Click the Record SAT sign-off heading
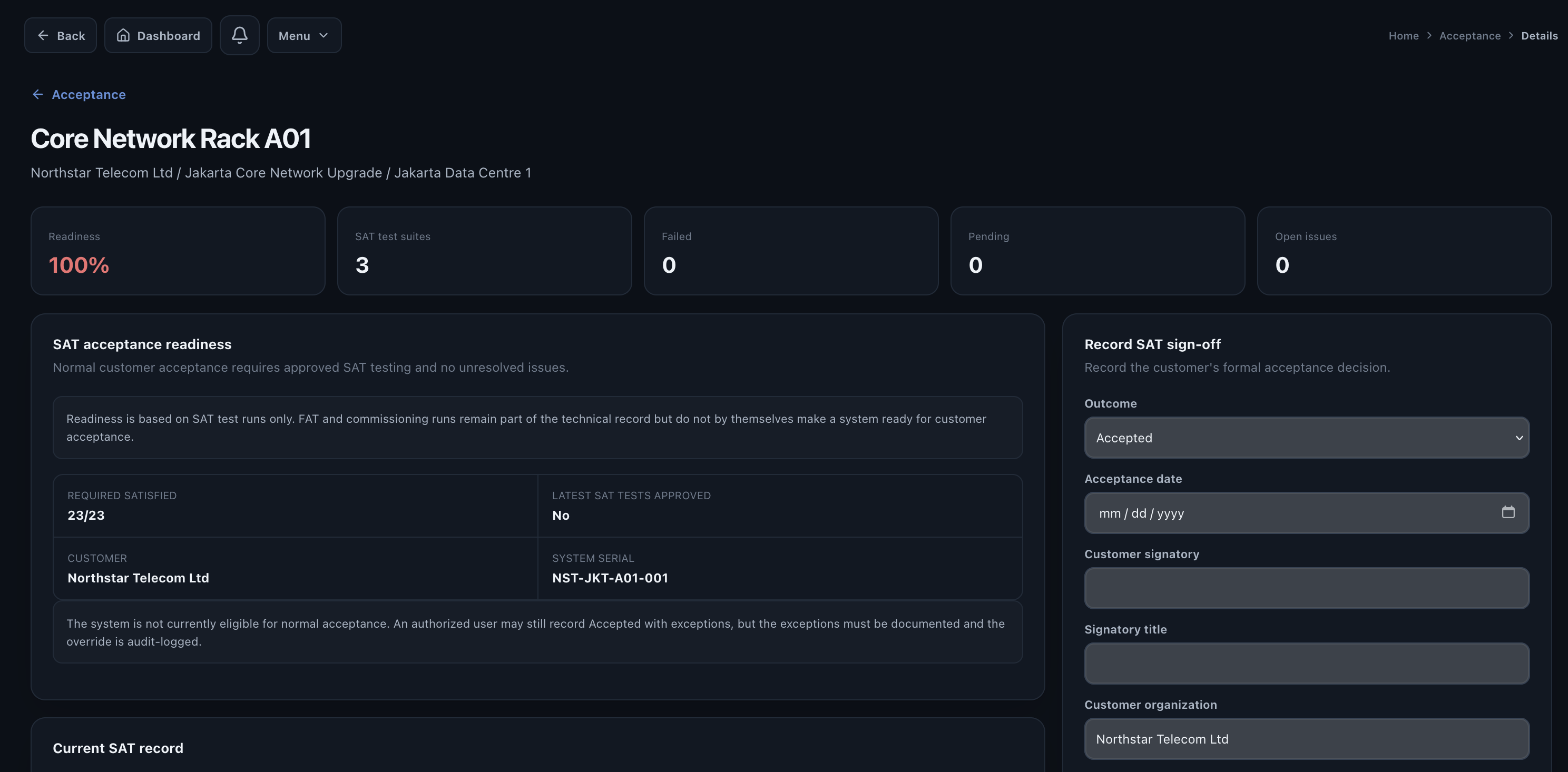1568x772 pixels. tap(1152, 344)
